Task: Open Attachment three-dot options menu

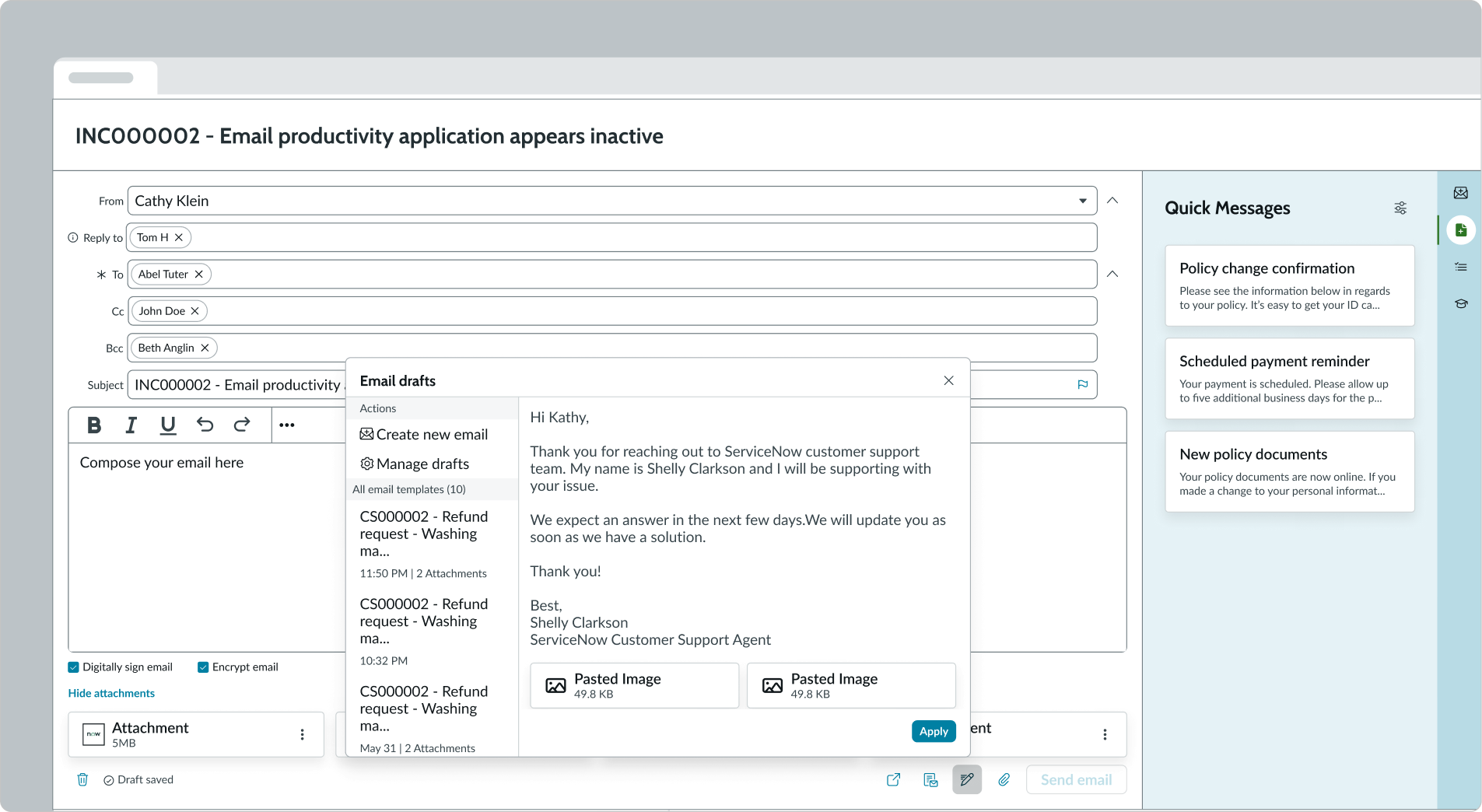Action: [302, 734]
